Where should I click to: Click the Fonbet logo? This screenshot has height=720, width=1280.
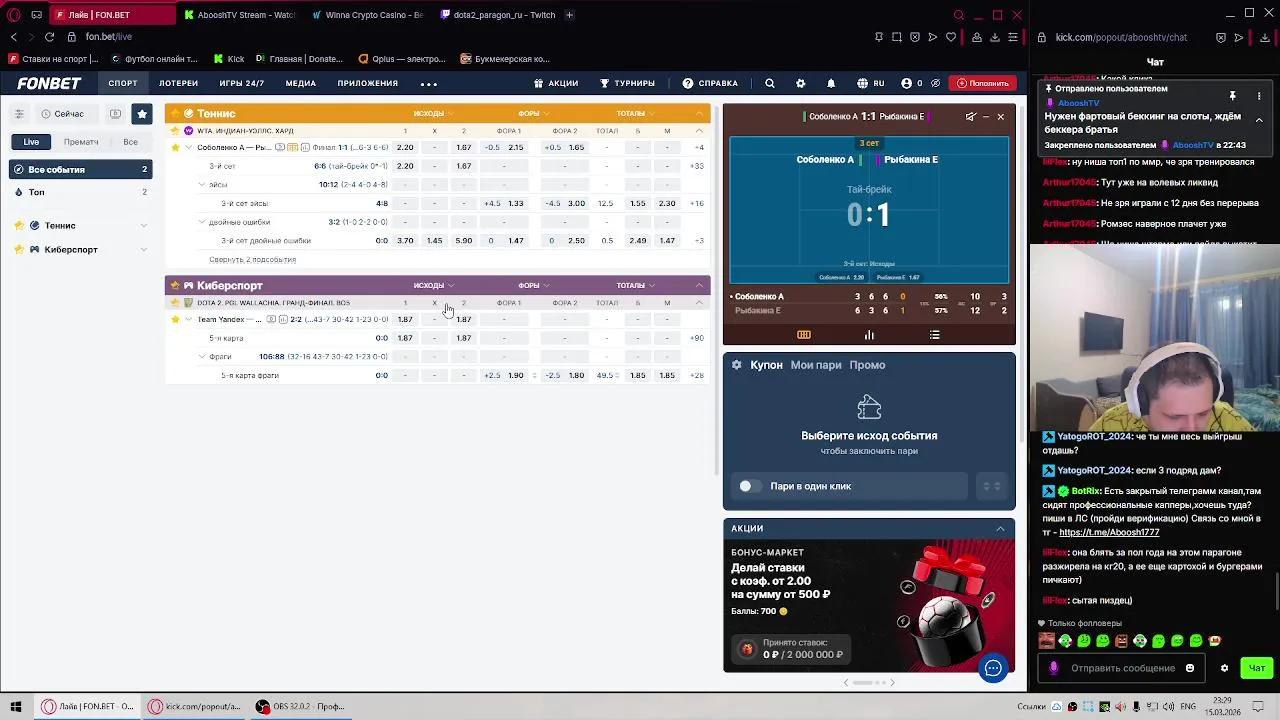(49, 83)
